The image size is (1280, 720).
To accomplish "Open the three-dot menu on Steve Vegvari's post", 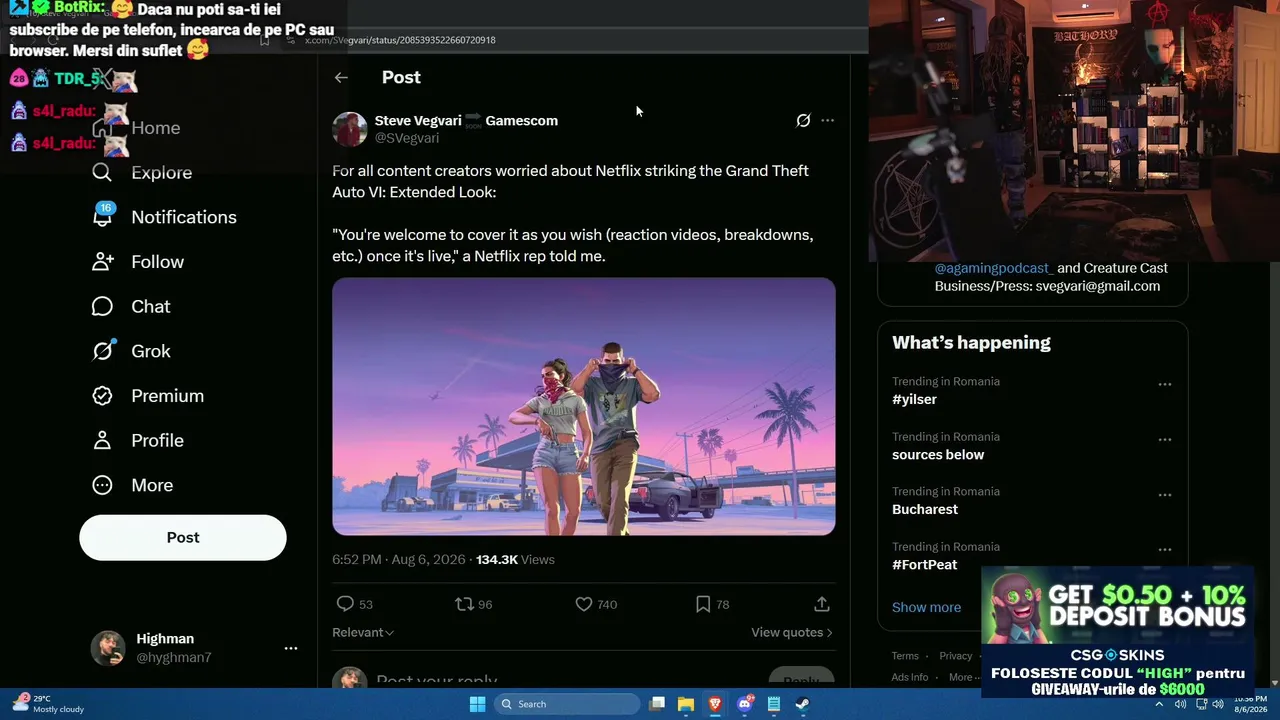I will [827, 120].
